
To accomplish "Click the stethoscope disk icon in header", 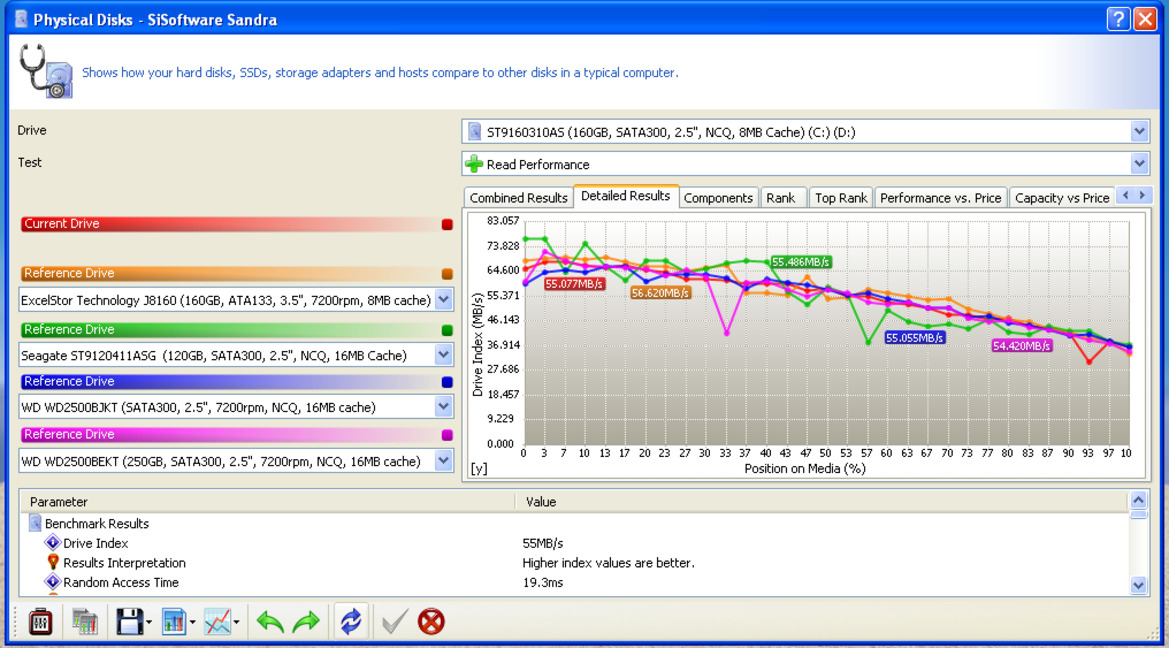I will click(x=46, y=72).
